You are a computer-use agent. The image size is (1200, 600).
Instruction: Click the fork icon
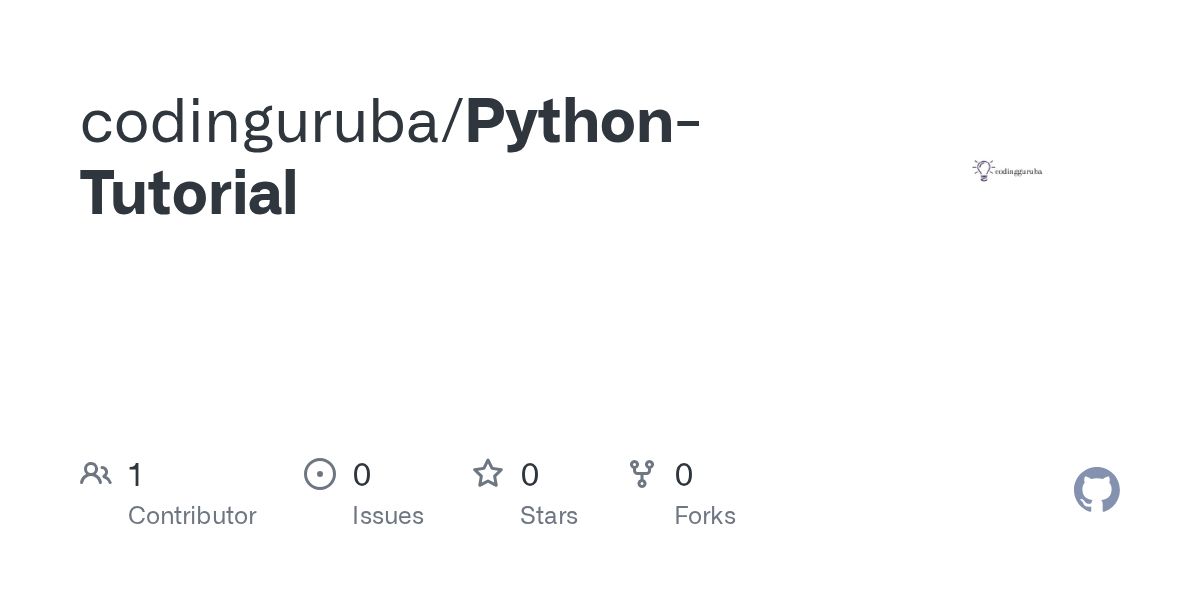pyautogui.click(x=642, y=474)
